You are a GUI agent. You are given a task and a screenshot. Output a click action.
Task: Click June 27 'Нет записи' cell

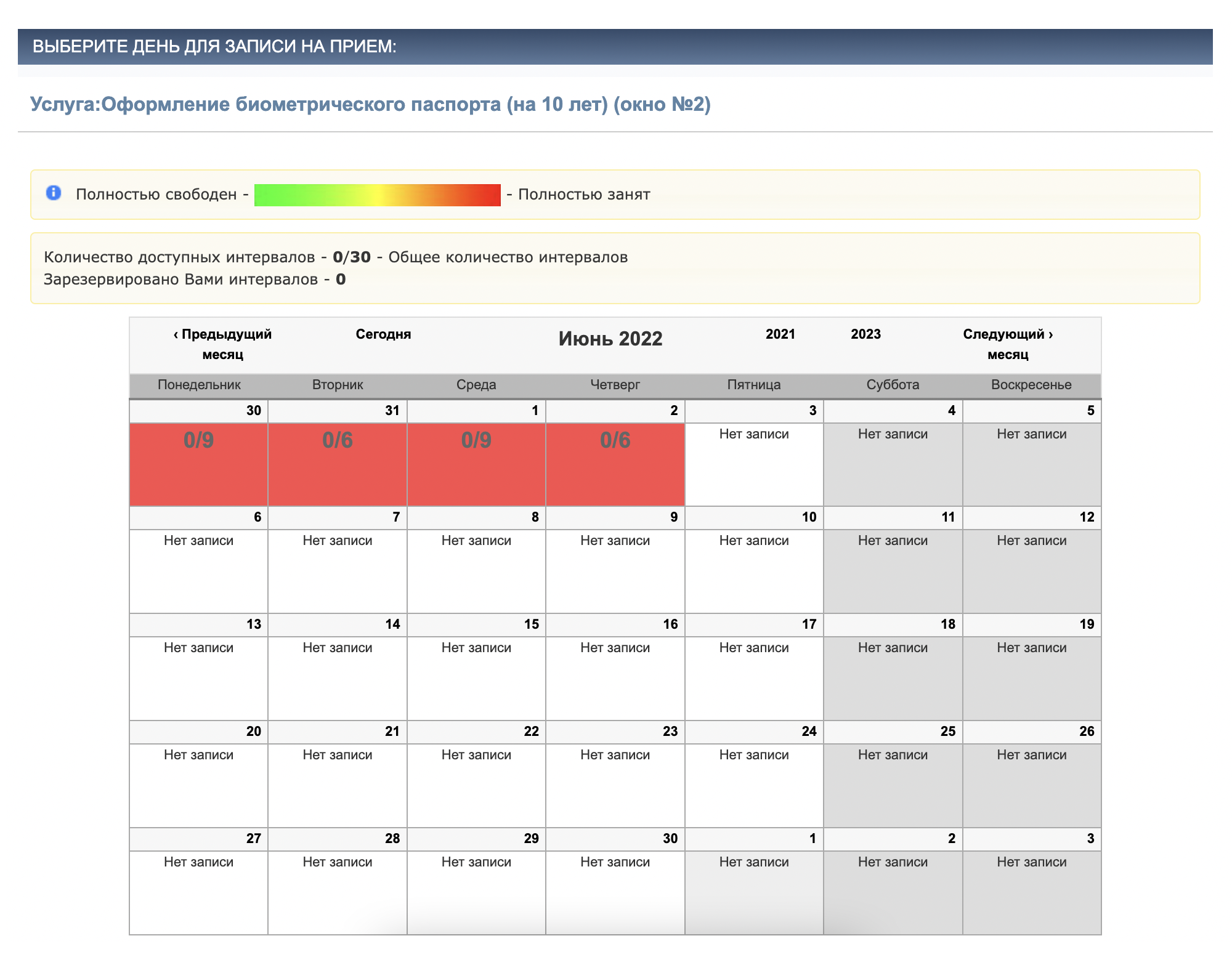click(x=198, y=892)
